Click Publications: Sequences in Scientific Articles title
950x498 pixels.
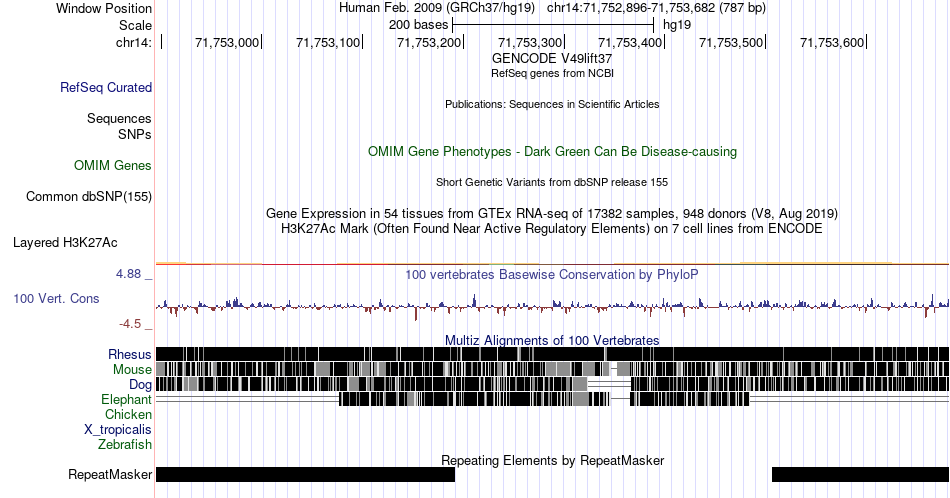tap(552, 104)
